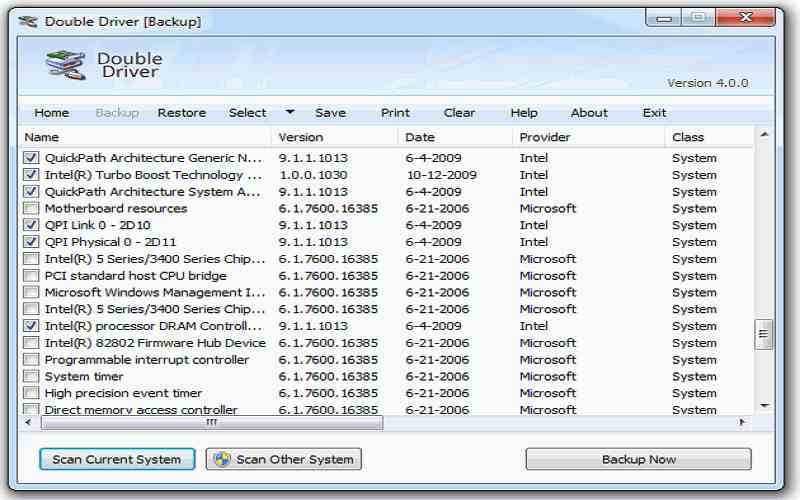Select High precision event timer row name
The image size is (800, 500).
123,393
